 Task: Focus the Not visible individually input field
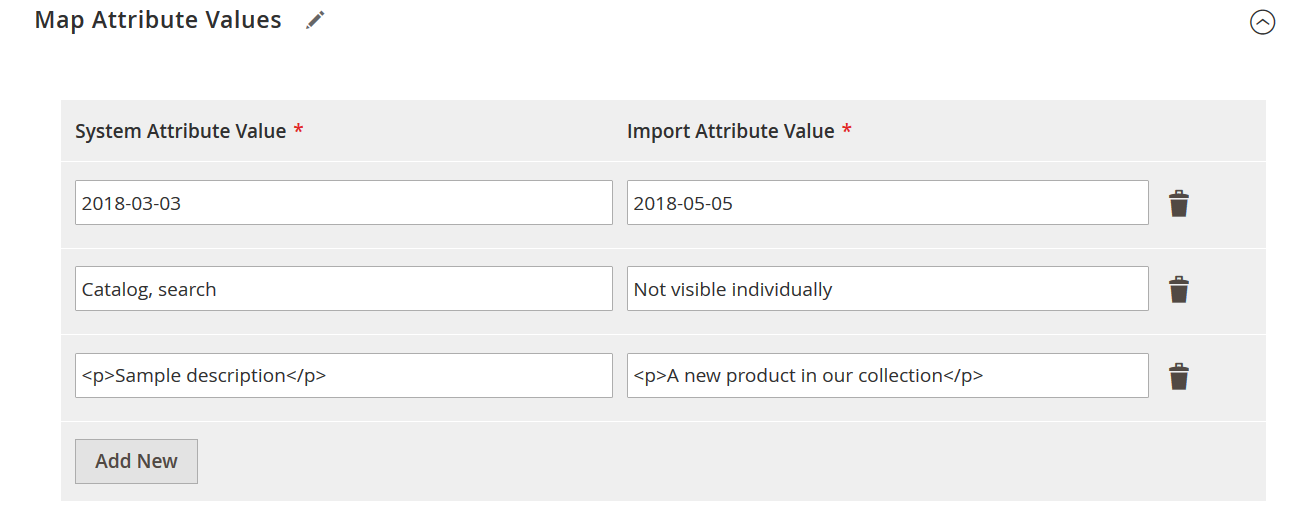click(887, 289)
